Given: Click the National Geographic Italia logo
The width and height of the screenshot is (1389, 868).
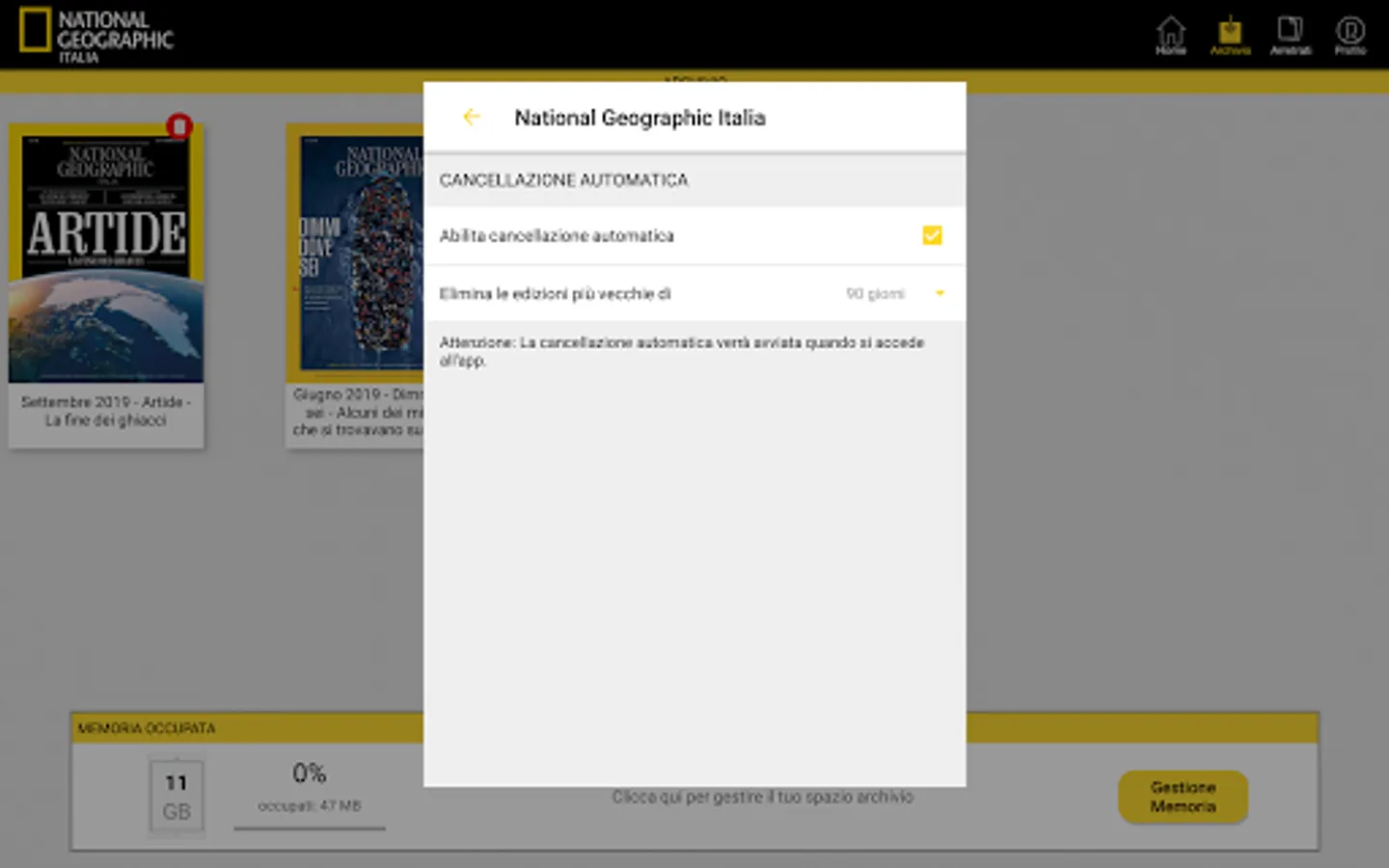Looking at the screenshot, I should point(96,36).
